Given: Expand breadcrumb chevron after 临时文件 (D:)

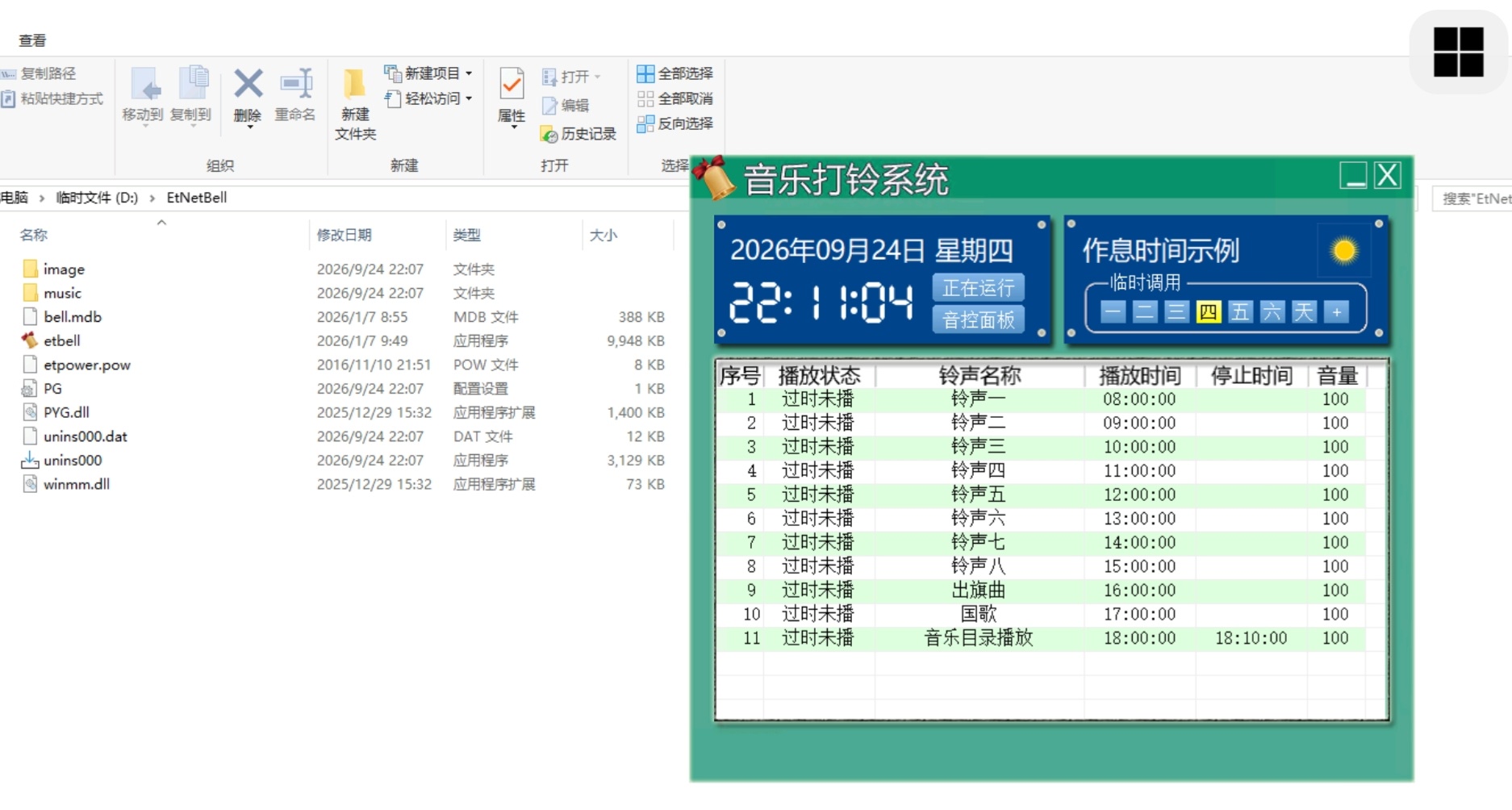Looking at the screenshot, I should (152, 198).
